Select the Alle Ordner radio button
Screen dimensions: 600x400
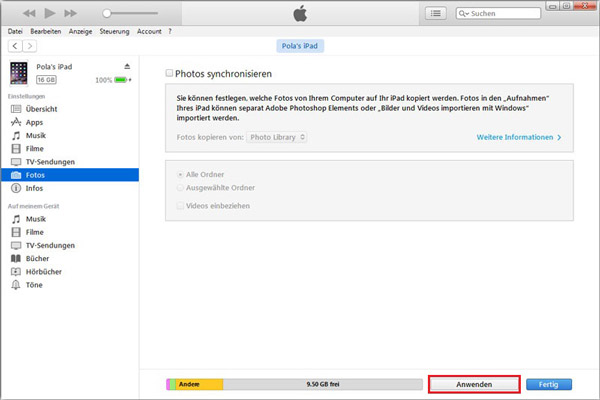pos(180,172)
